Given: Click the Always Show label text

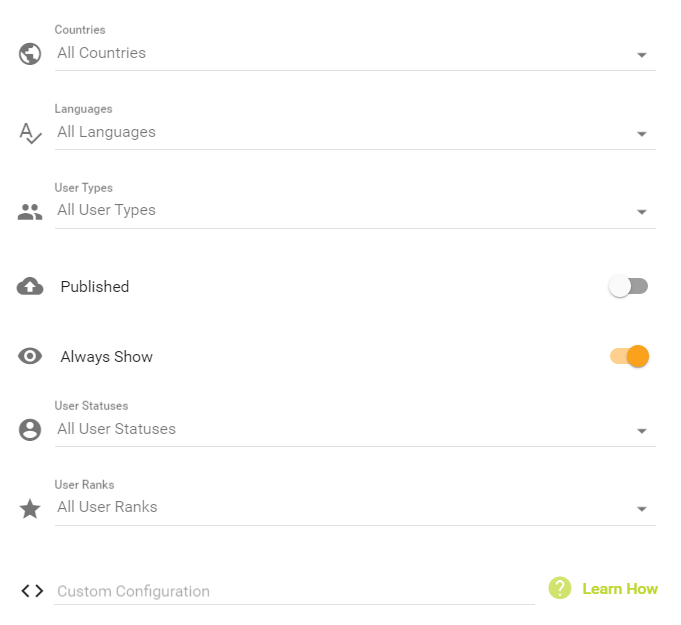Looking at the screenshot, I should pyautogui.click(x=107, y=357).
